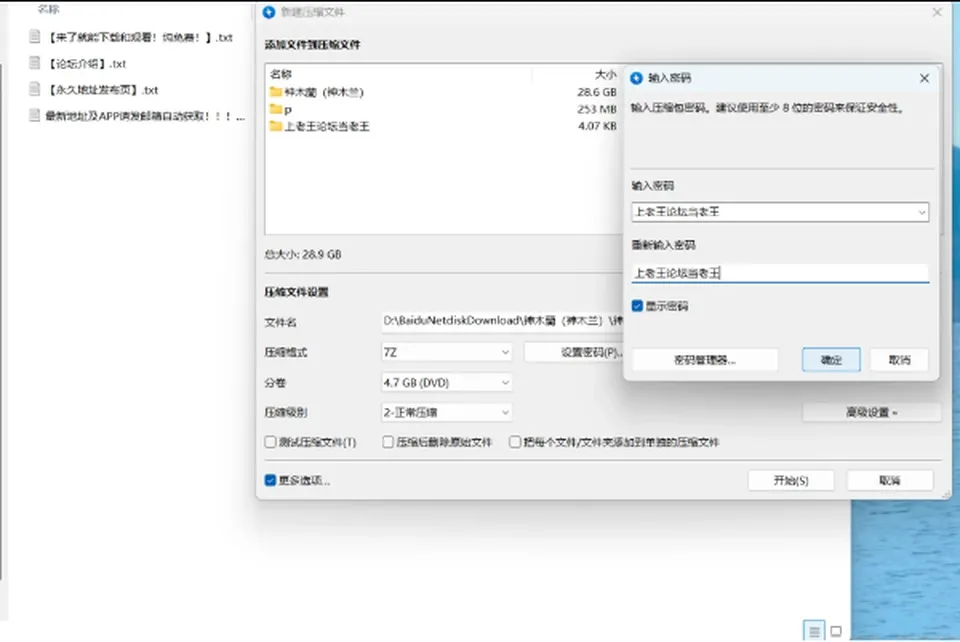Click the icon of the 最新地址及APP text file
Viewport: 960px width, 642px height.
35,116
